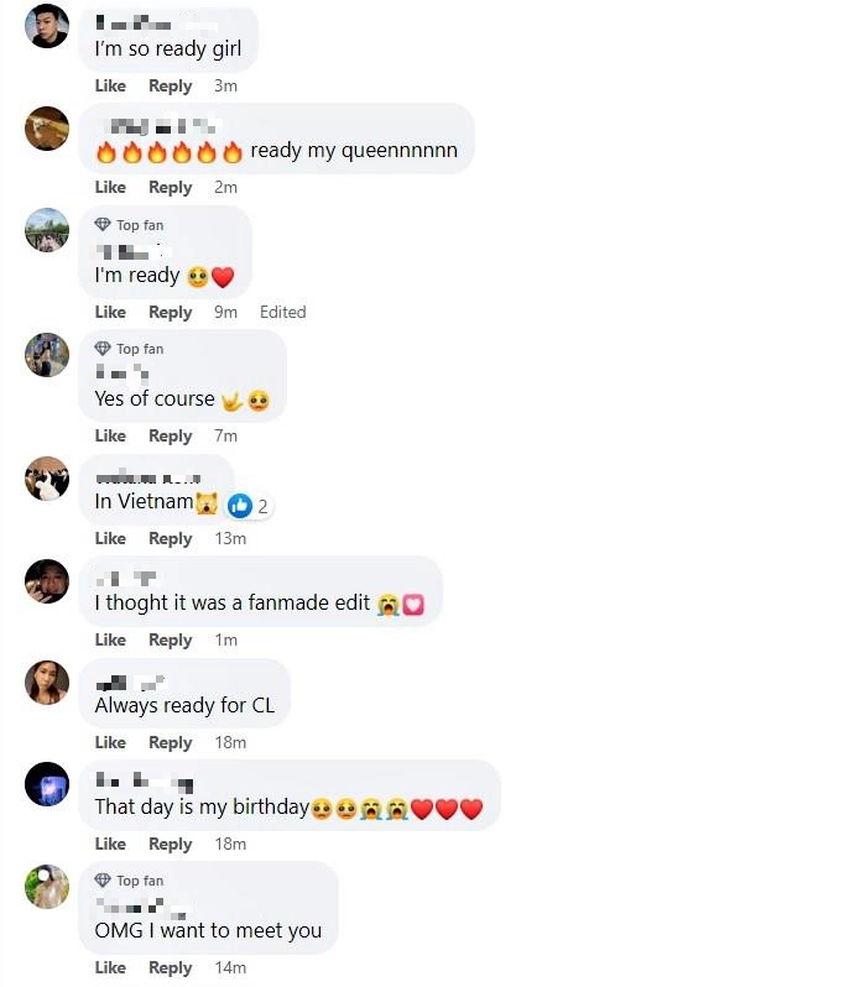The image size is (860, 987).
Task: Reply to the "OMG I want to meet you" comment
Action: tap(170, 968)
